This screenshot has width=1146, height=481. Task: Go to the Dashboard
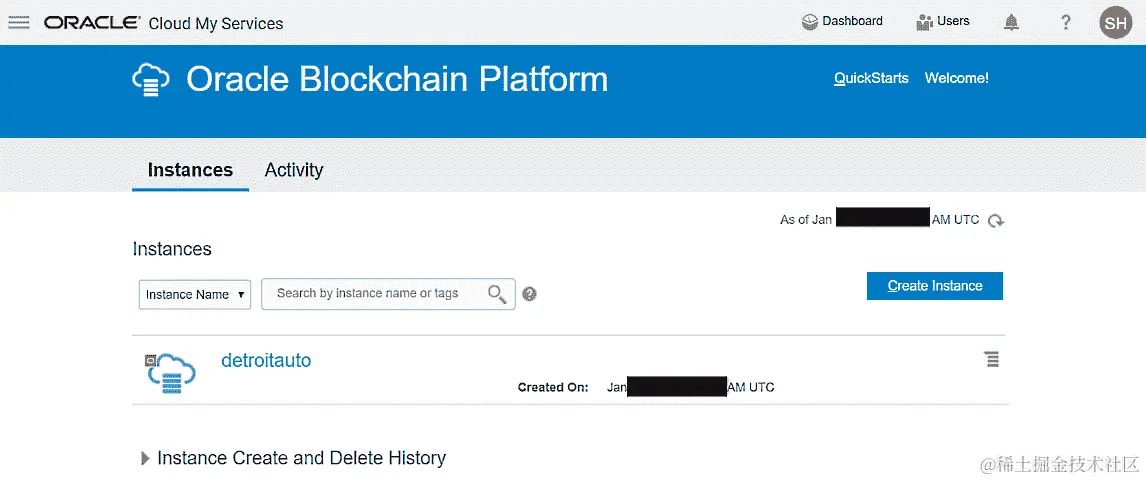(842, 21)
